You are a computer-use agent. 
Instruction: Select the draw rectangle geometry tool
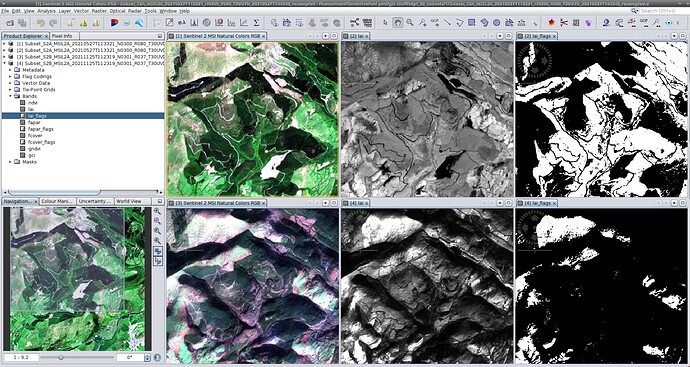471,22
